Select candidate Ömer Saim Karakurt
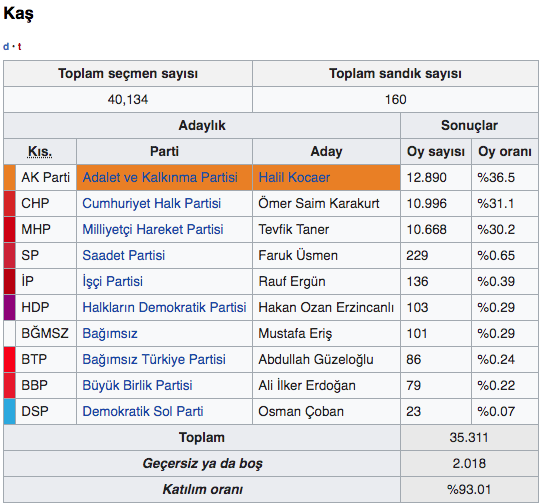 319,204
